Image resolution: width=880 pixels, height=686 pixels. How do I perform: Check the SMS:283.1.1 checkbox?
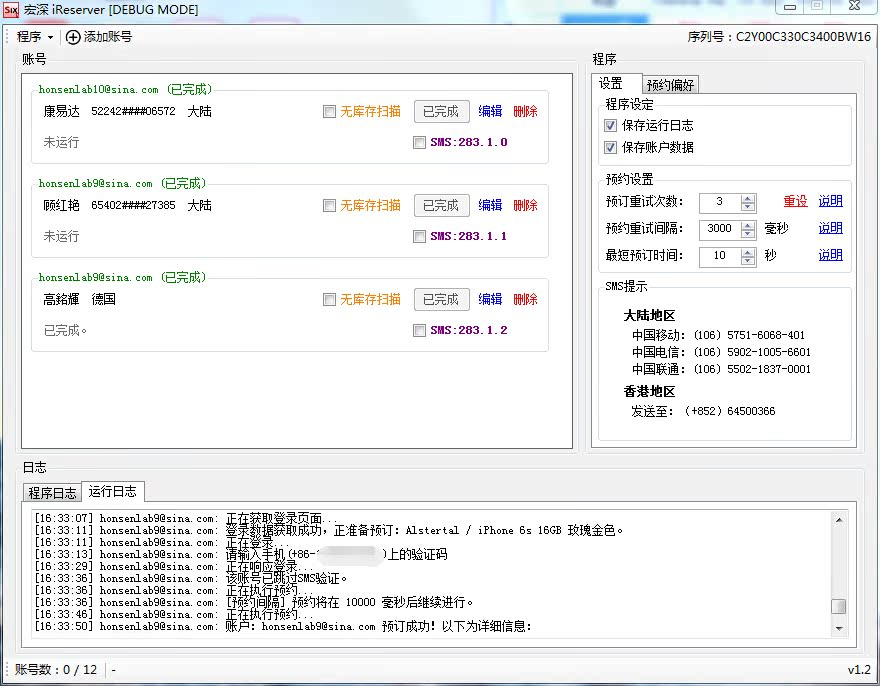419,236
